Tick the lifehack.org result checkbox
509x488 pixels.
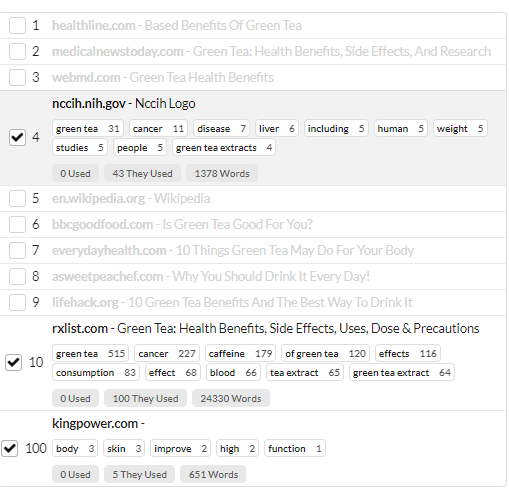[17, 303]
